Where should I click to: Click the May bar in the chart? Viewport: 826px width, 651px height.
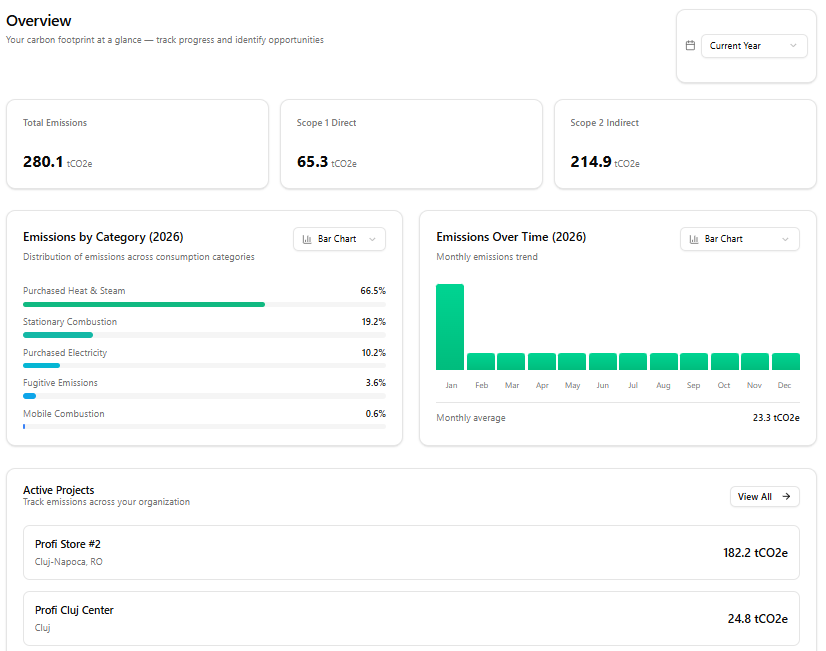572,362
